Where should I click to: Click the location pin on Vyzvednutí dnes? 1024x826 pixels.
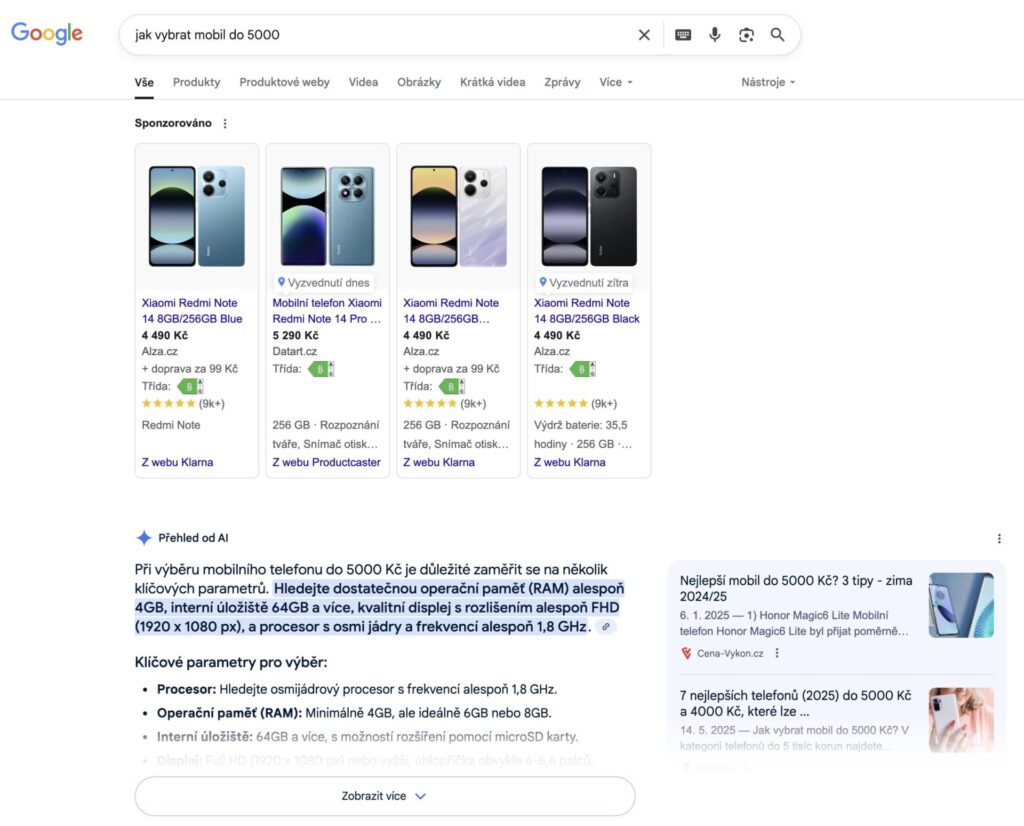[x=281, y=282]
